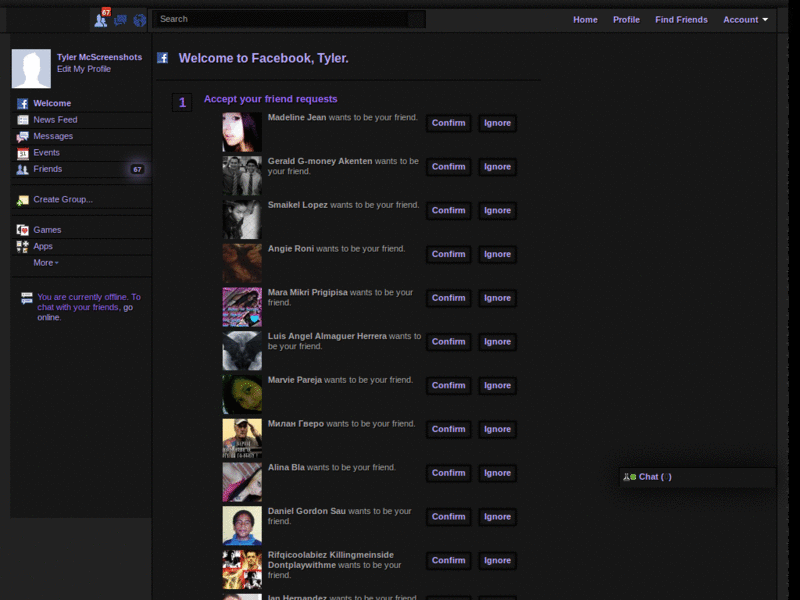
Task: Ignore Madeline Jean's friend request
Action: [x=497, y=123]
